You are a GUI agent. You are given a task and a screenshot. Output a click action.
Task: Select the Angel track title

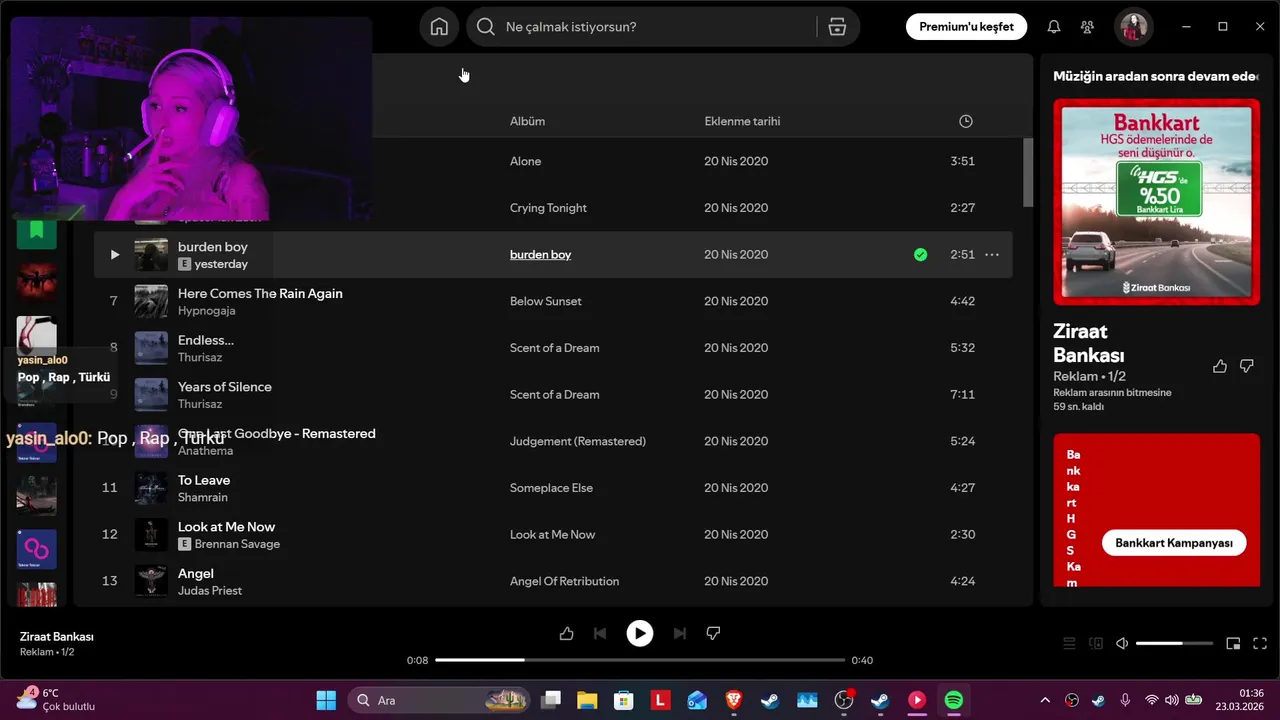196,573
